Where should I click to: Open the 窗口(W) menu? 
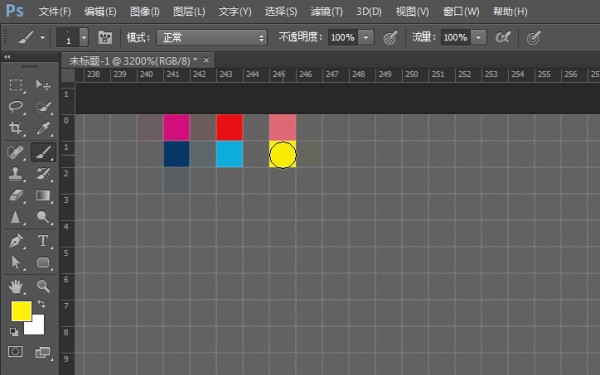coord(461,11)
